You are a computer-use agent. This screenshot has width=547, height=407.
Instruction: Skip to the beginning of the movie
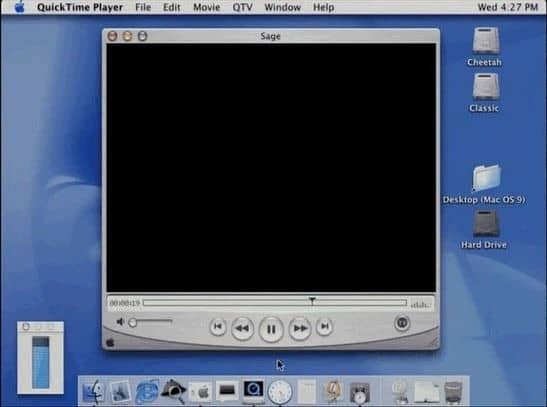point(218,327)
